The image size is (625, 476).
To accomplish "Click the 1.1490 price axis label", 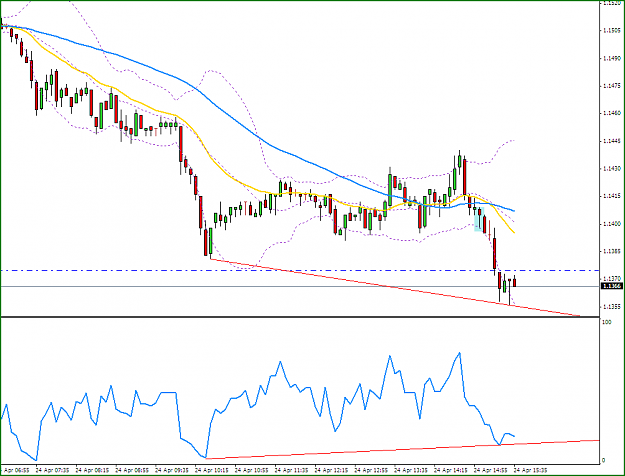I will tap(611, 58).
